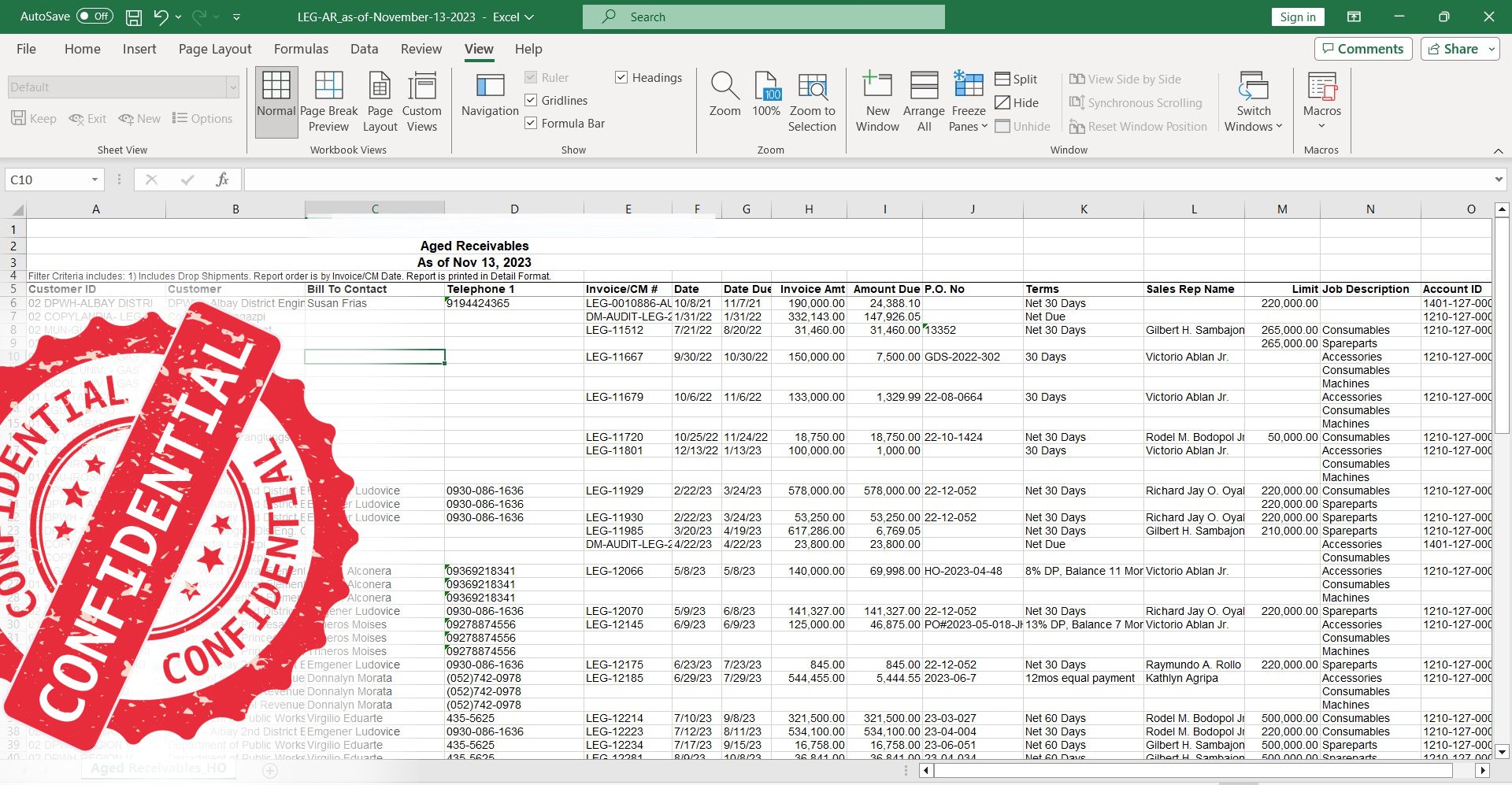Open Page Break Preview
Screen dimensions: 1512x785
coord(328,102)
